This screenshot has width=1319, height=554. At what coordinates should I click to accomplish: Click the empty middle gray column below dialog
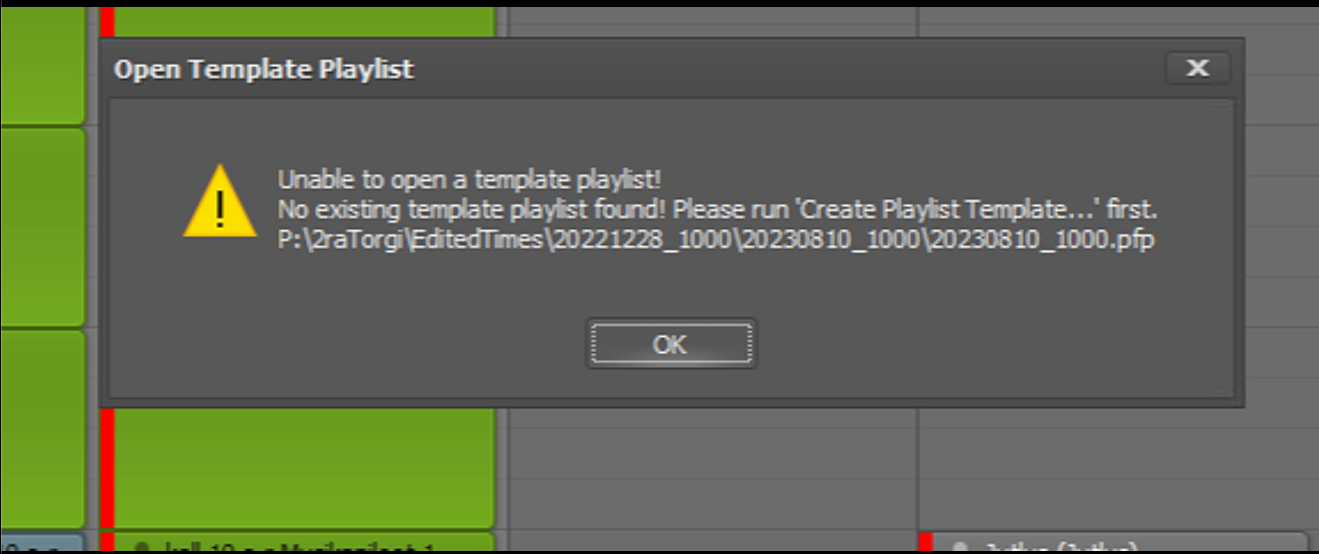(713, 466)
